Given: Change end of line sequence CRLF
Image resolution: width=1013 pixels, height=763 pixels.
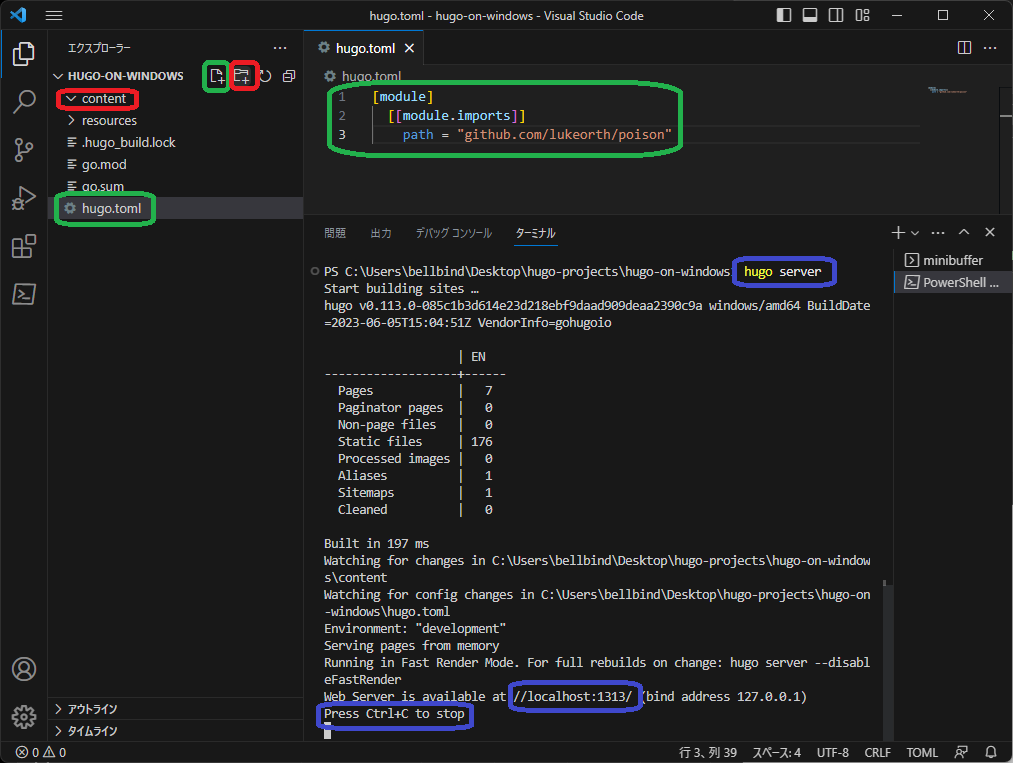Looking at the screenshot, I should click(x=877, y=753).
